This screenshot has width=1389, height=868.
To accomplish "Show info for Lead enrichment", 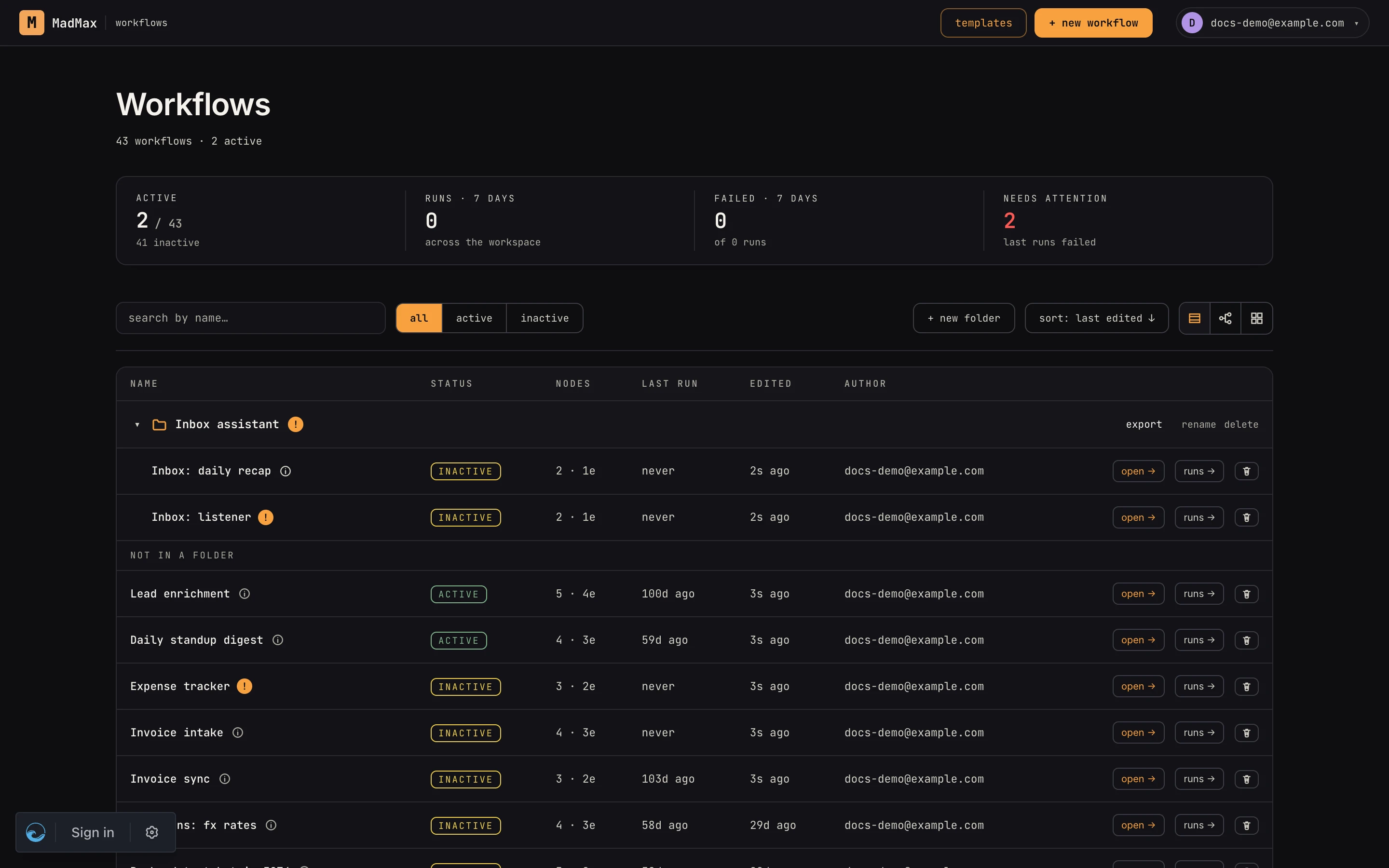I will [245, 594].
